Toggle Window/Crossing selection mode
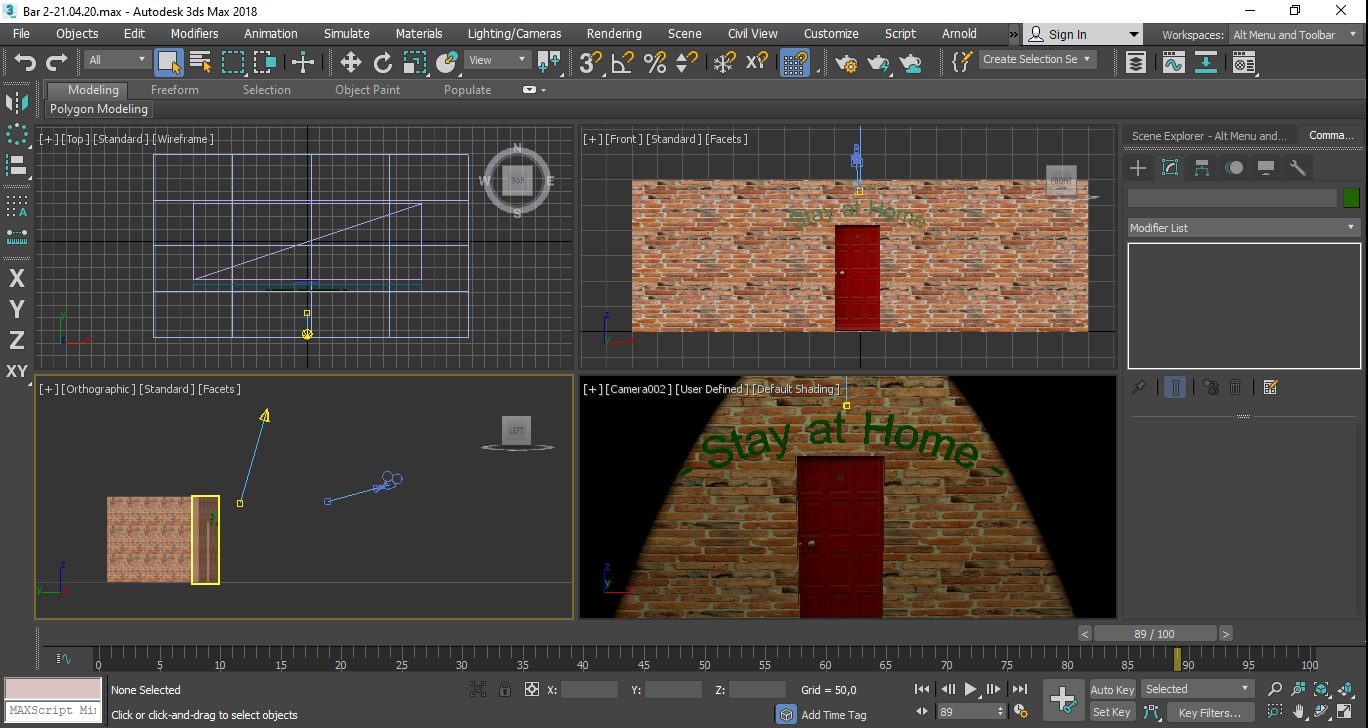The width and height of the screenshot is (1368, 728). click(x=265, y=62)
